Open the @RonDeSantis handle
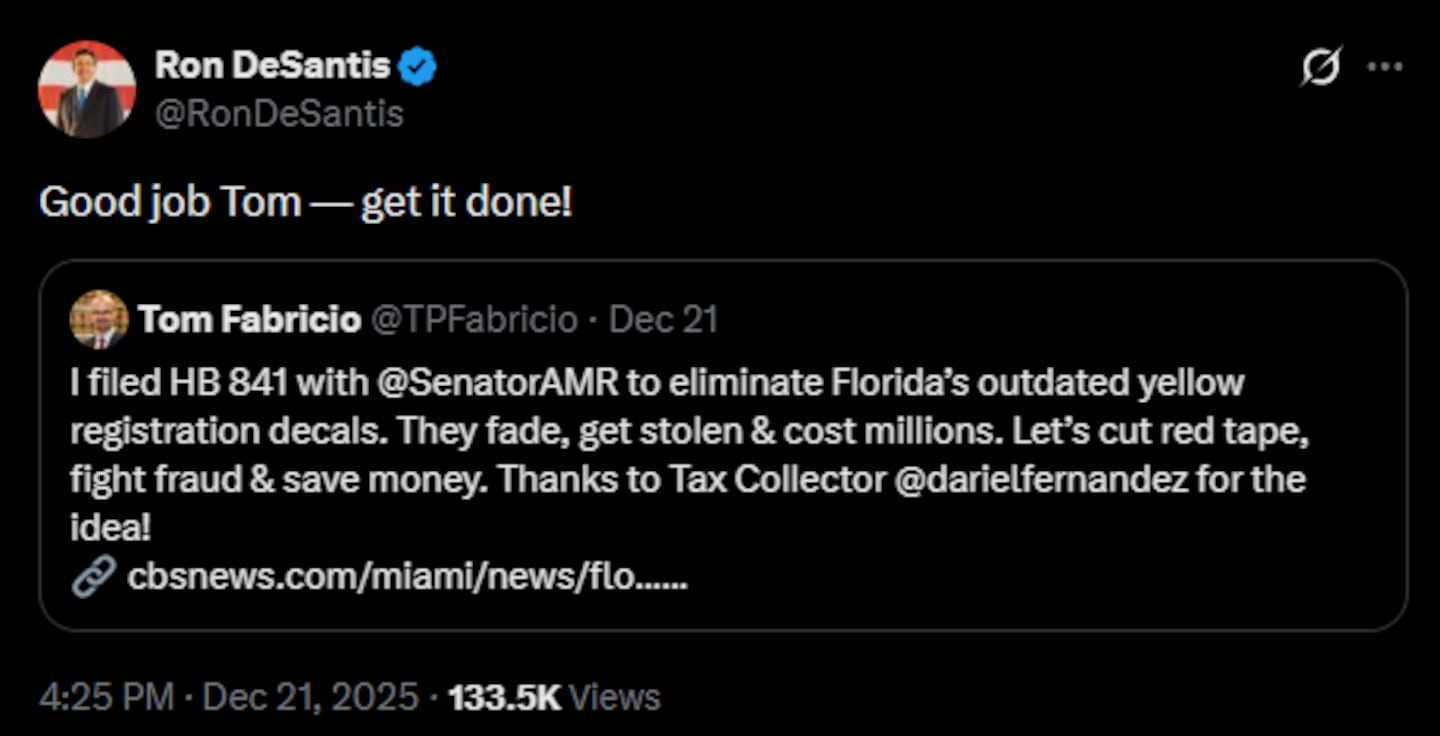Screen dimensions: 1440x736 [x=279, y=114]
